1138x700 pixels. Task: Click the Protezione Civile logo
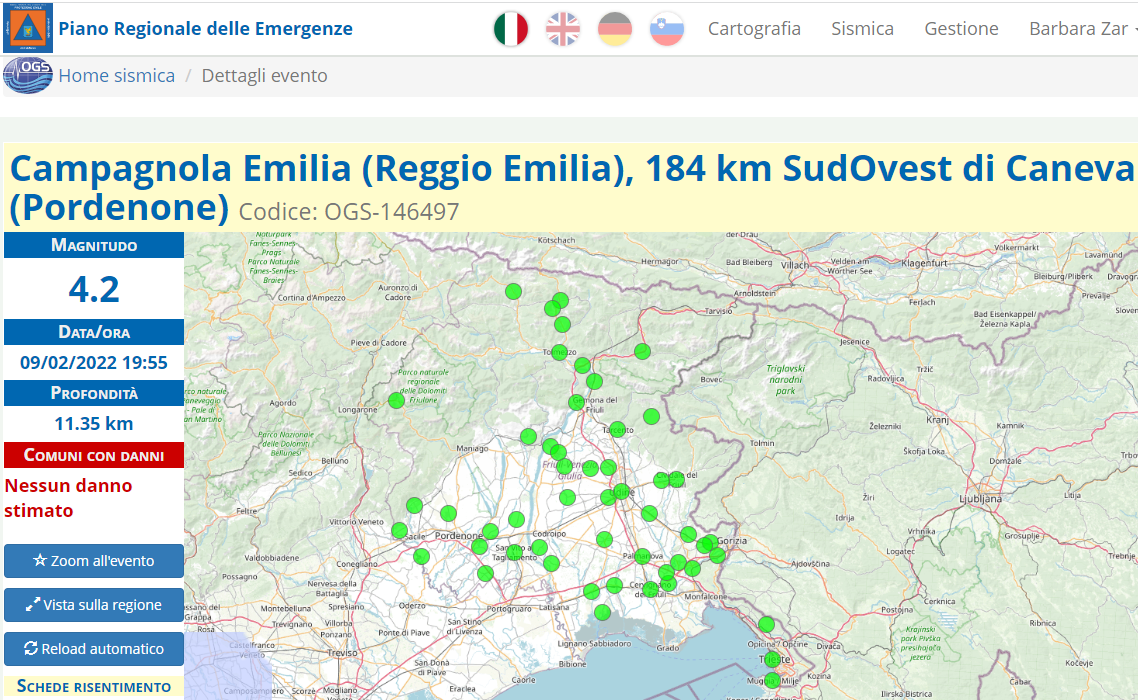[28, 28]
